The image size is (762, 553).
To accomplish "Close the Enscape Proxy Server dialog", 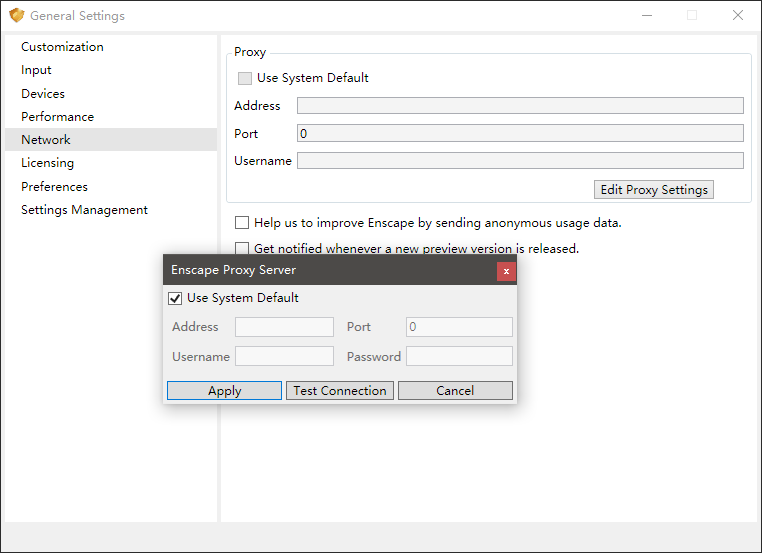I will tap(506, 271).
